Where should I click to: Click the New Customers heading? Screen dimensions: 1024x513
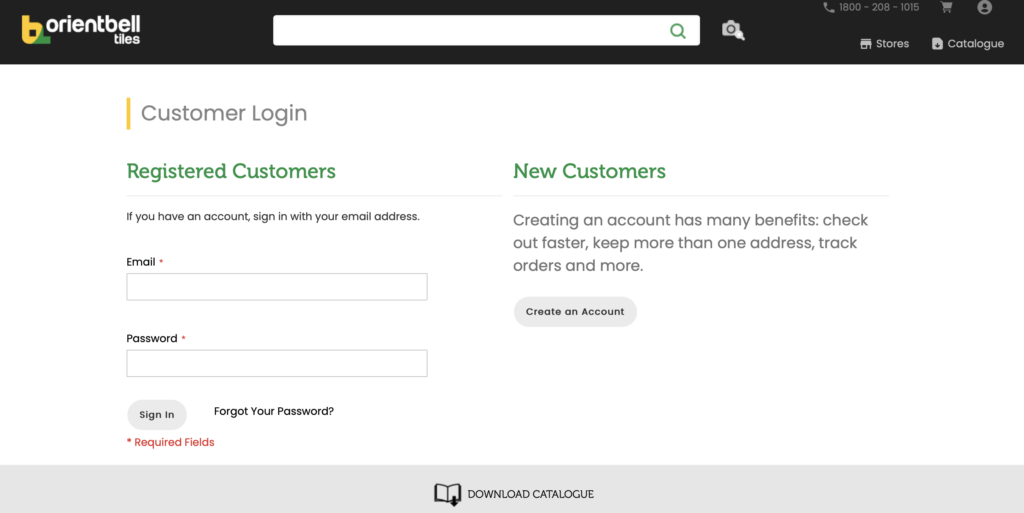coord(590,171)
